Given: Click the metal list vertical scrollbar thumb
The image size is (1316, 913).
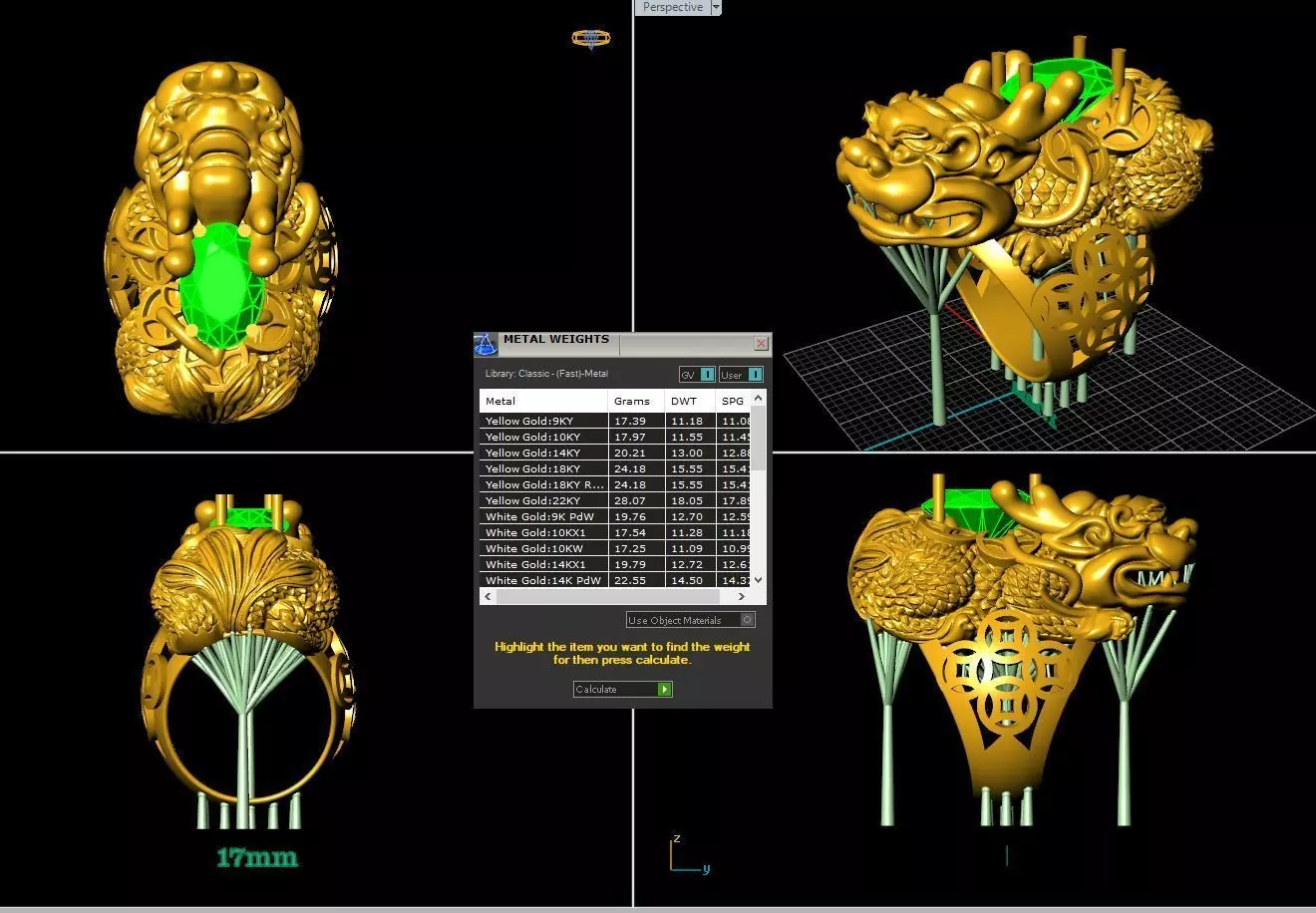Looking at the screenshot, I should point(758,438).
